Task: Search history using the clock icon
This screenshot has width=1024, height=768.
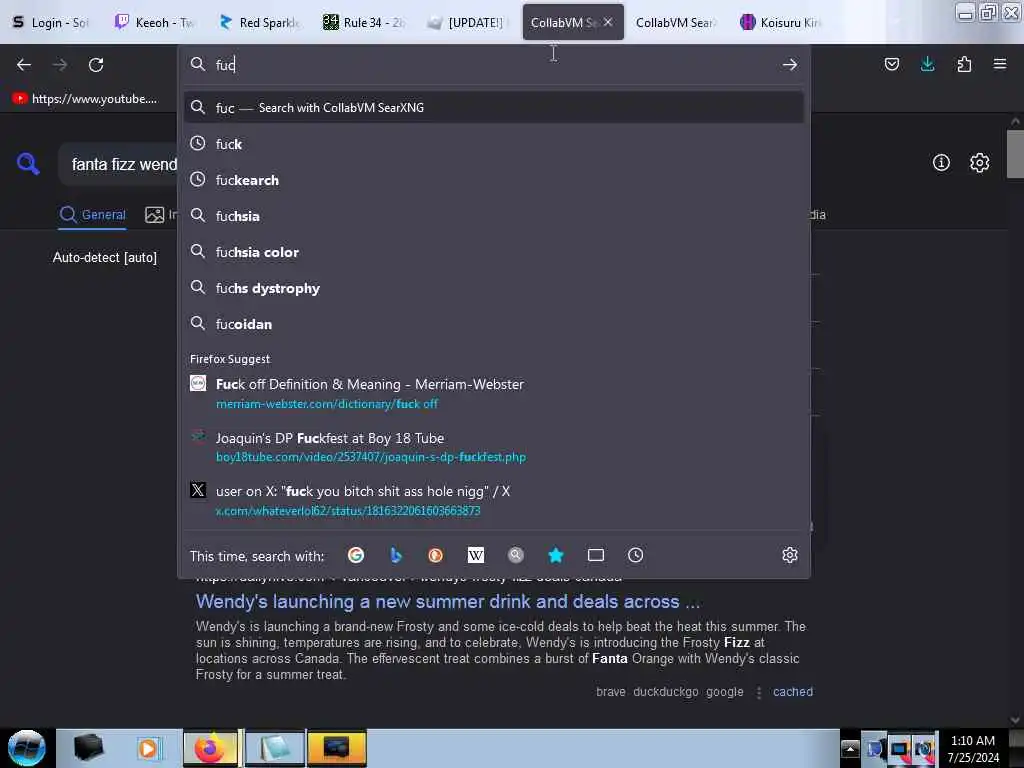Action: pos(635,555)
